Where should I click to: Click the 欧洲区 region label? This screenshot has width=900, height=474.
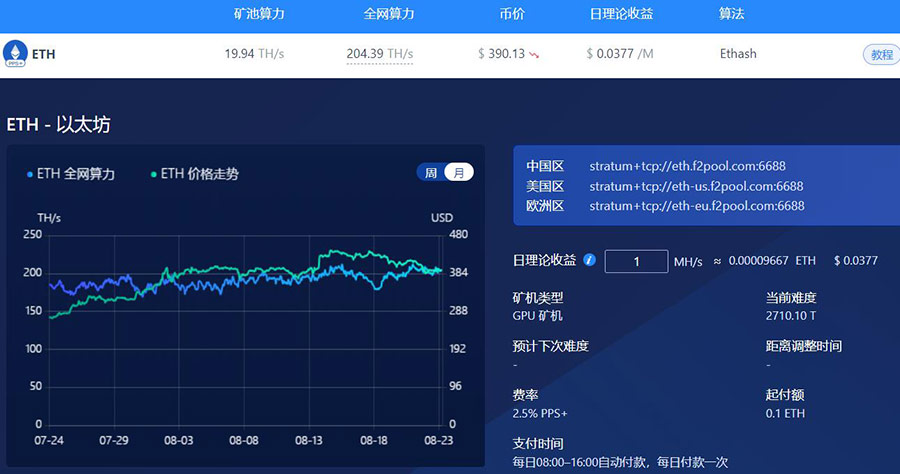(545, 206)
